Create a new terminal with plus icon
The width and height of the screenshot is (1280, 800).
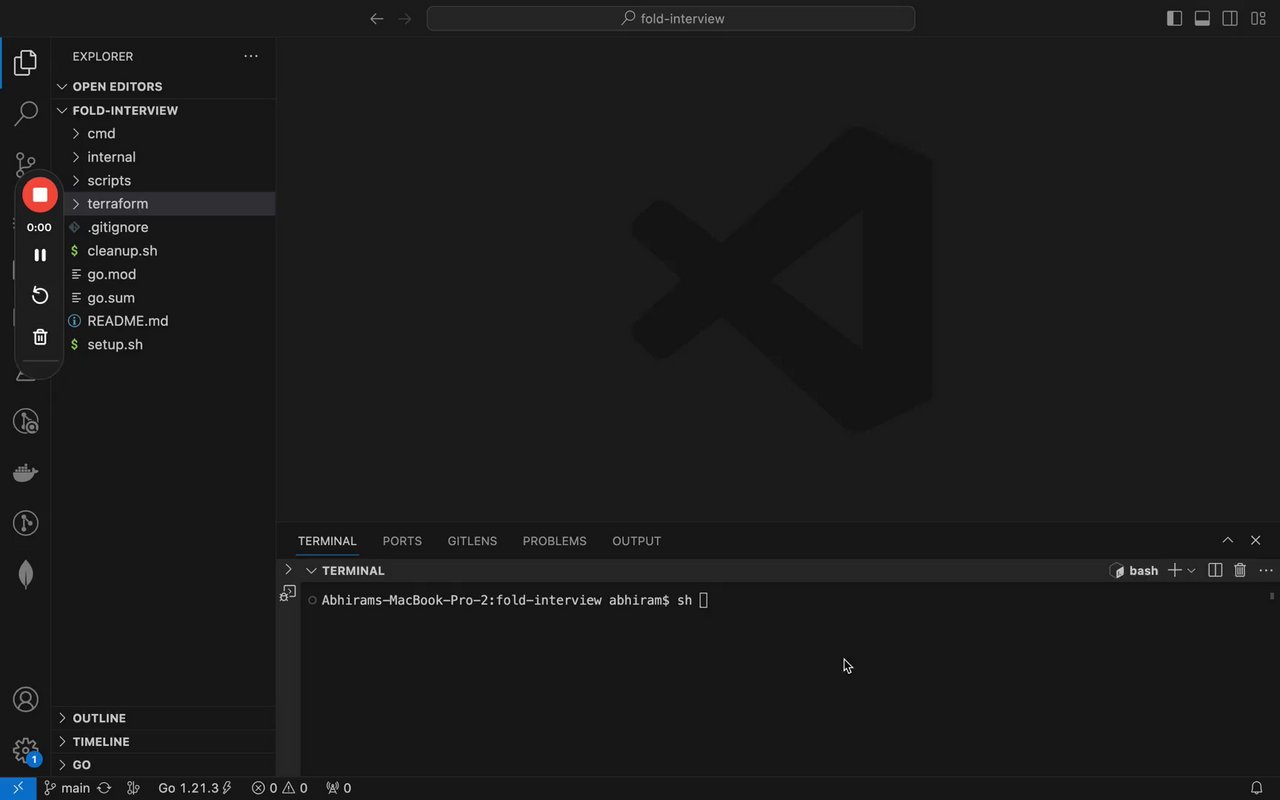(1175, 570)
